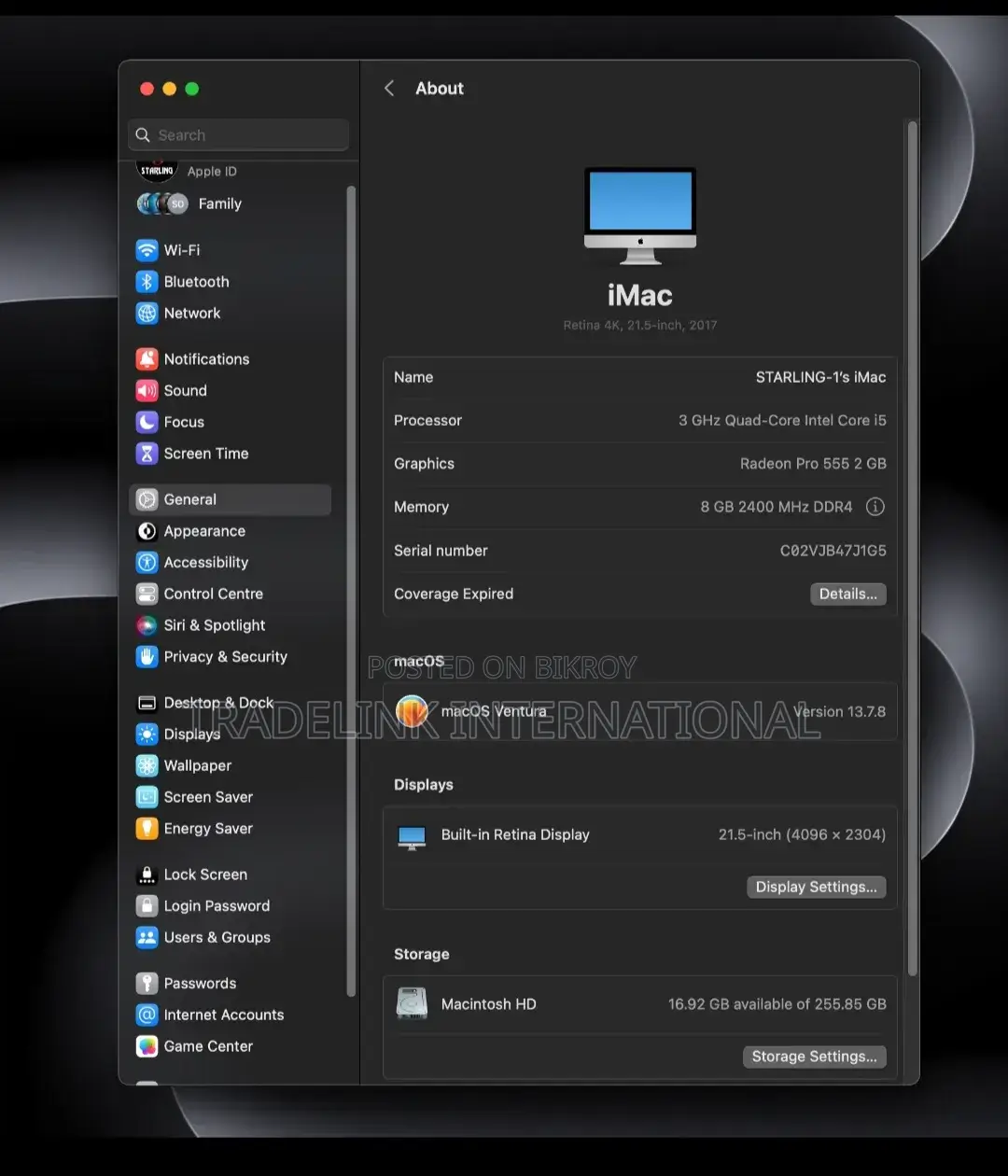
Task: Click the Appearance icon
Action: [x=147, y=531]
